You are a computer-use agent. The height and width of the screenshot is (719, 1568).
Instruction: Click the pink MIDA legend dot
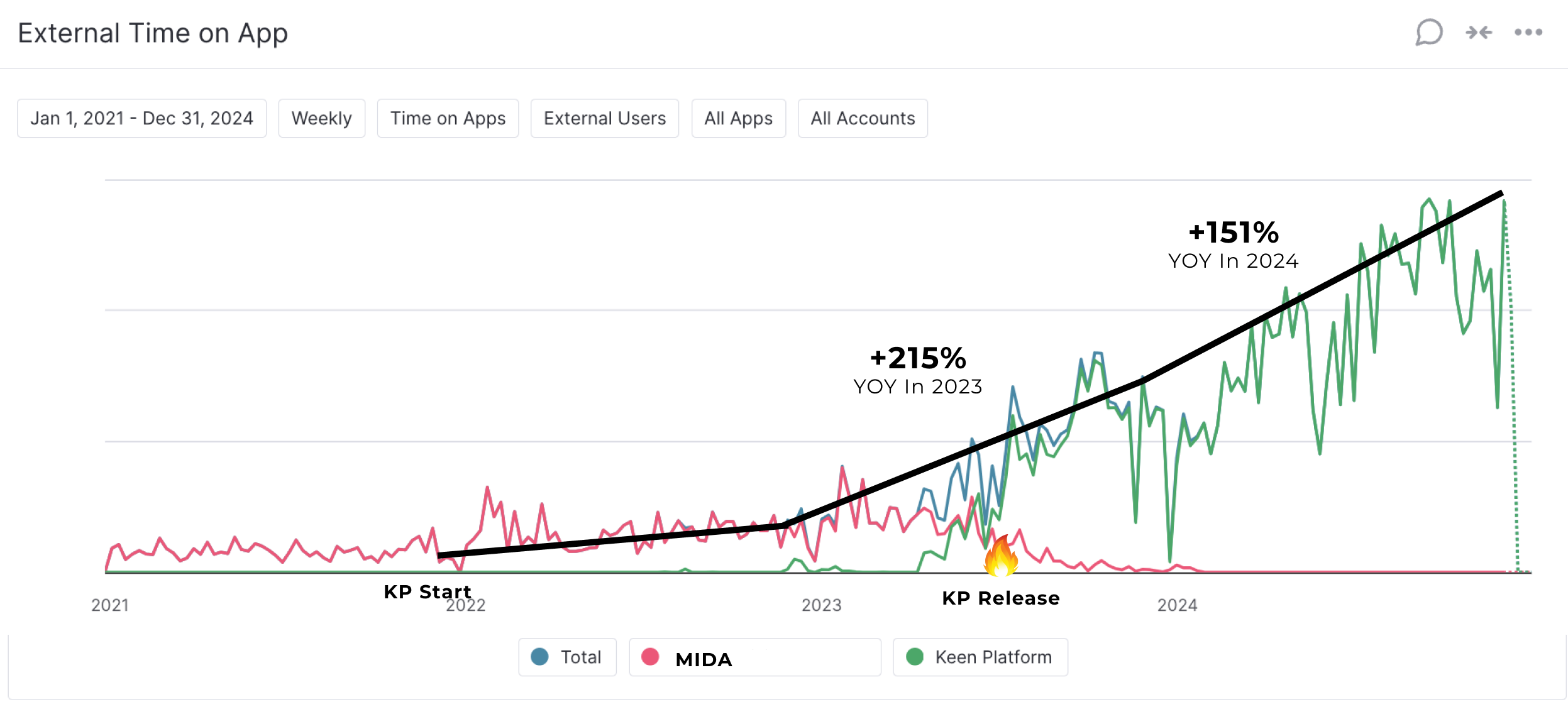coord(650,657)
